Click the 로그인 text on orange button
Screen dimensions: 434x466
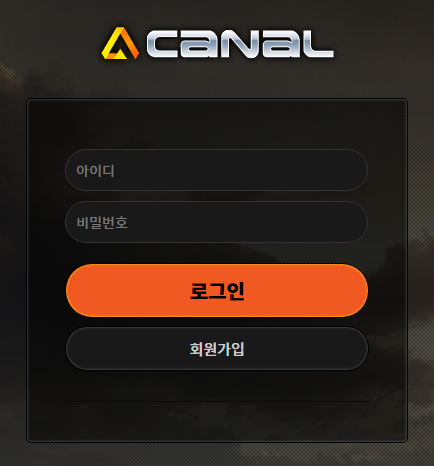tap(217, 291)
